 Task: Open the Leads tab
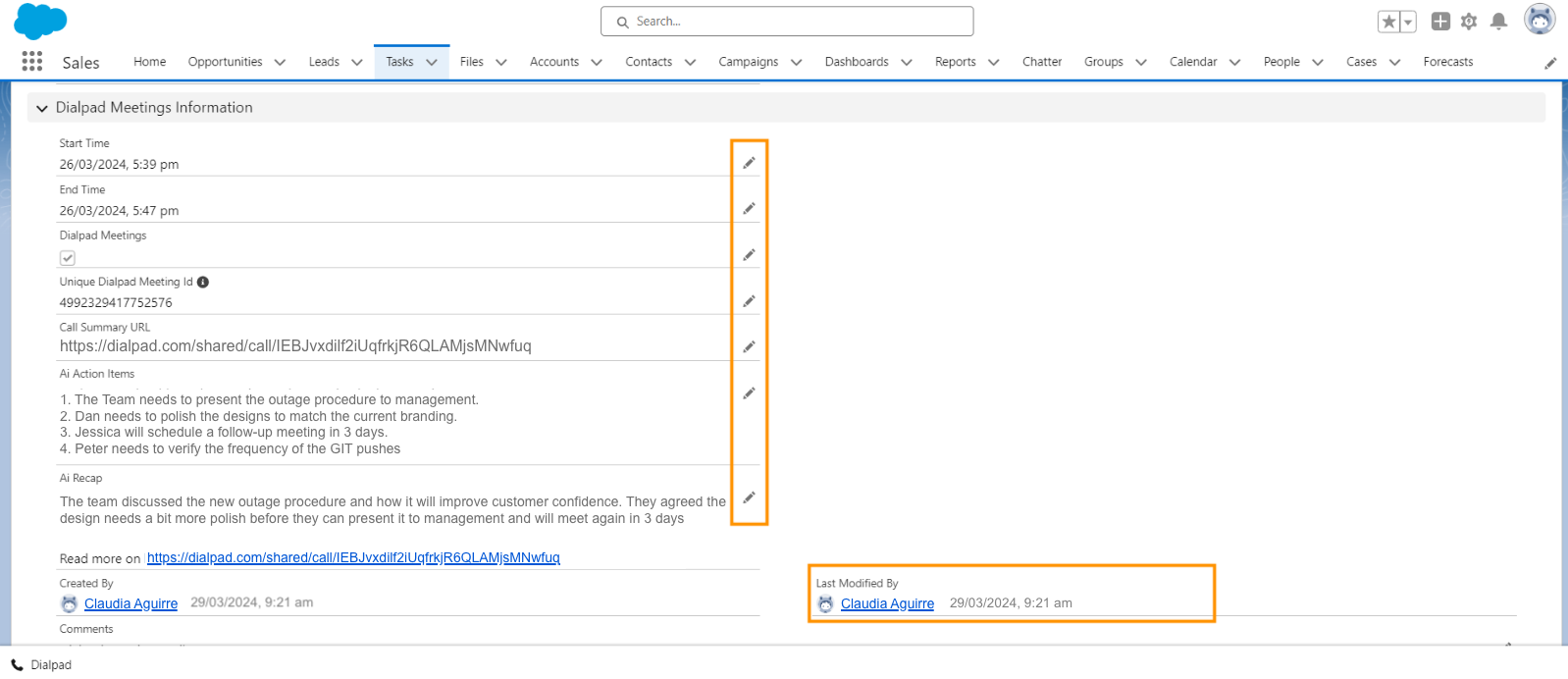[x=324, y=62]
